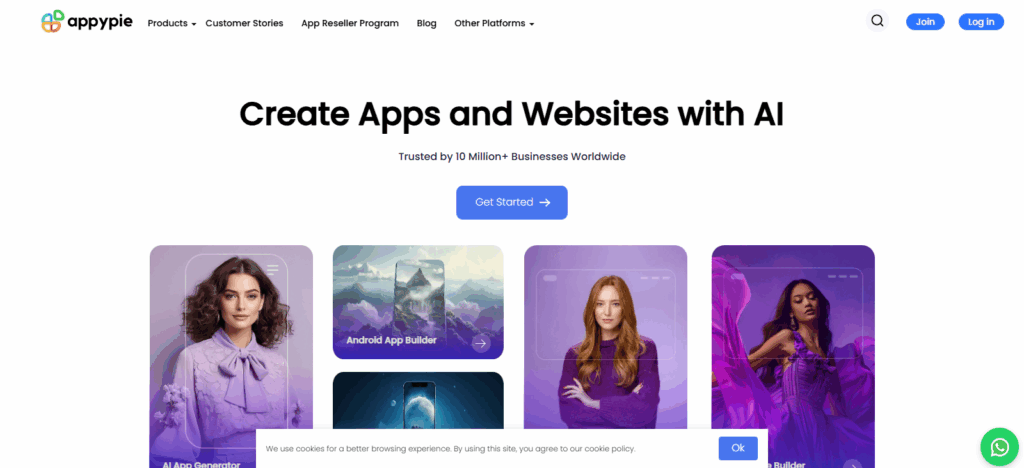The width and height of the screenshot is (1024, 468).
Task: Click the Get Started button
Action: pos(511,202)
